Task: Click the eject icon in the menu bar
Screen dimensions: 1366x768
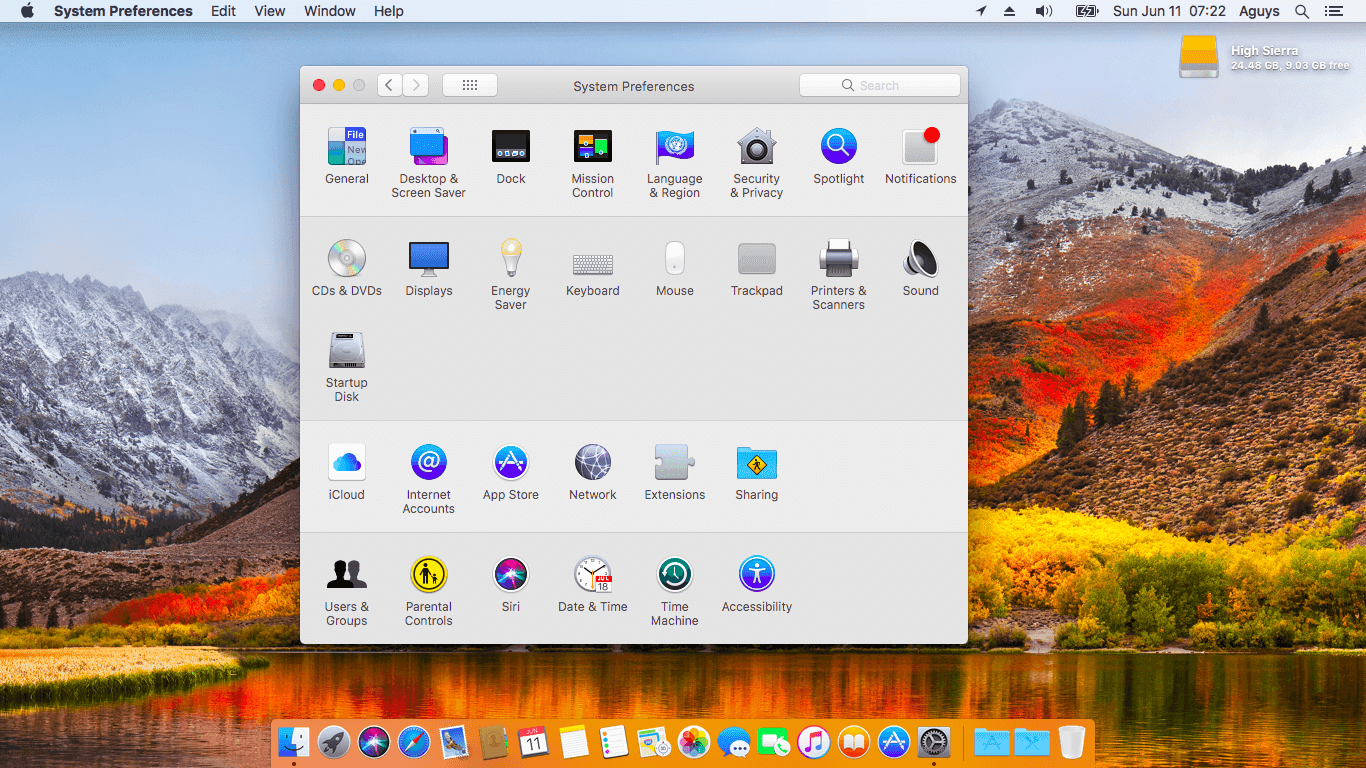Action: pyautogui.click(x=1009, y=11)
